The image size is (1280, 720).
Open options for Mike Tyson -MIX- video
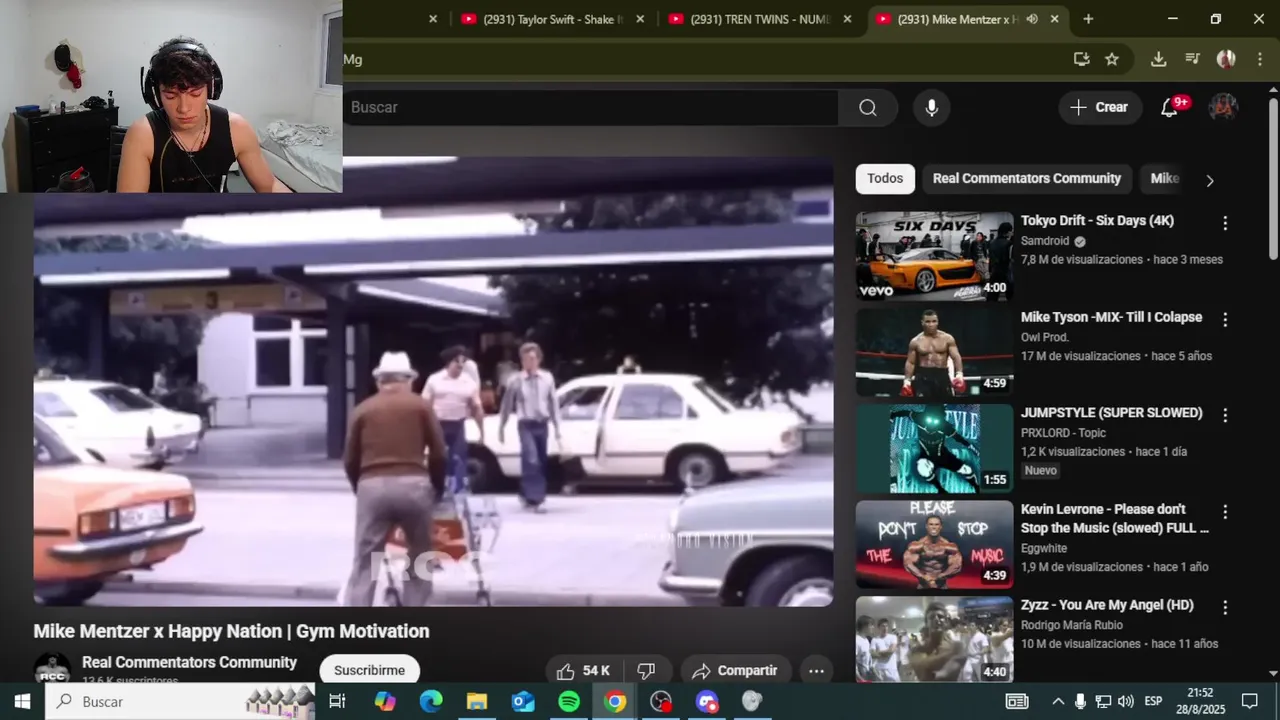pos(1225,320)
